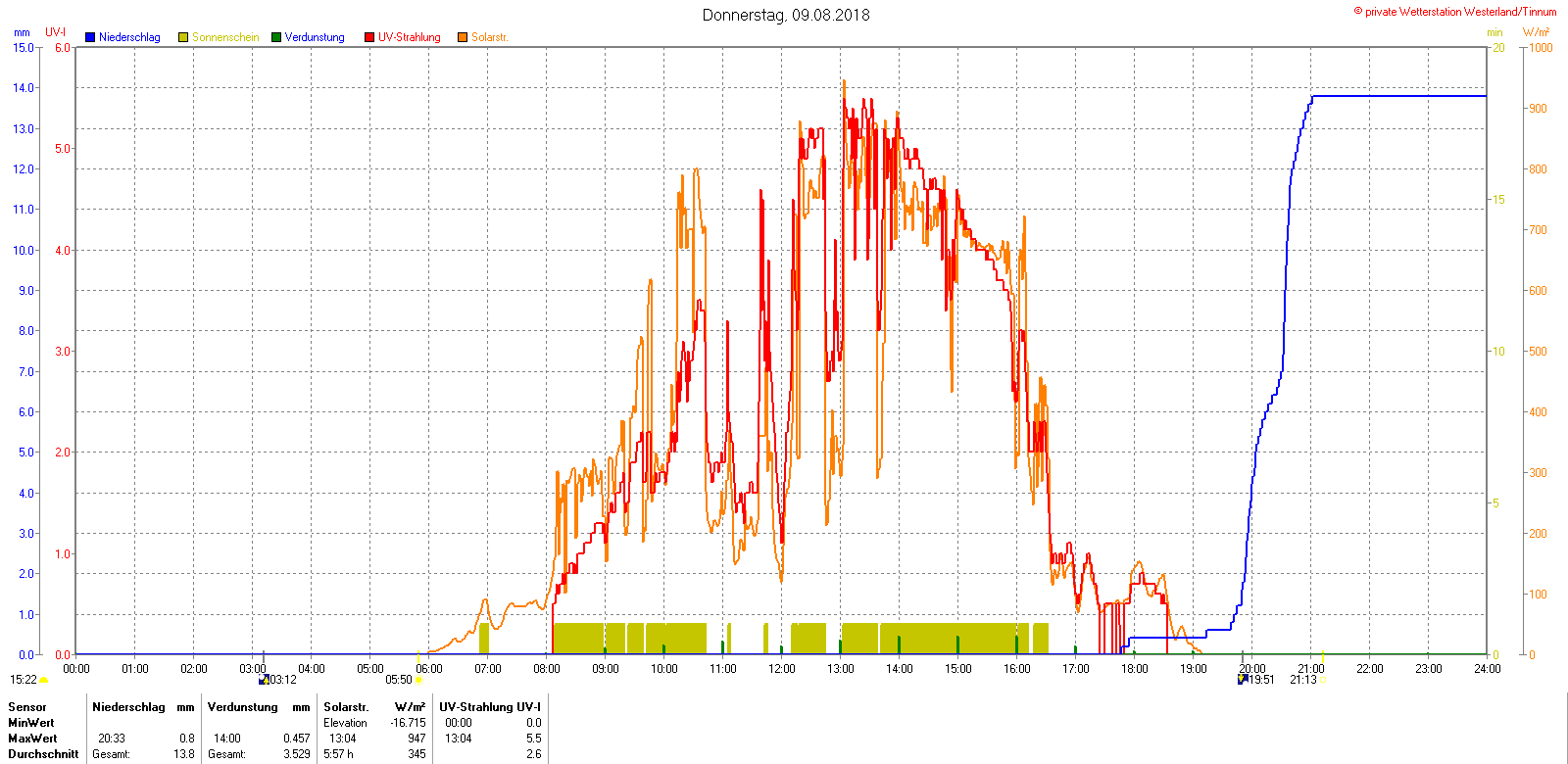This screenshot has width=1568, height=764.
Task: Click the UV max value 5.5
Action: (533, 739)
